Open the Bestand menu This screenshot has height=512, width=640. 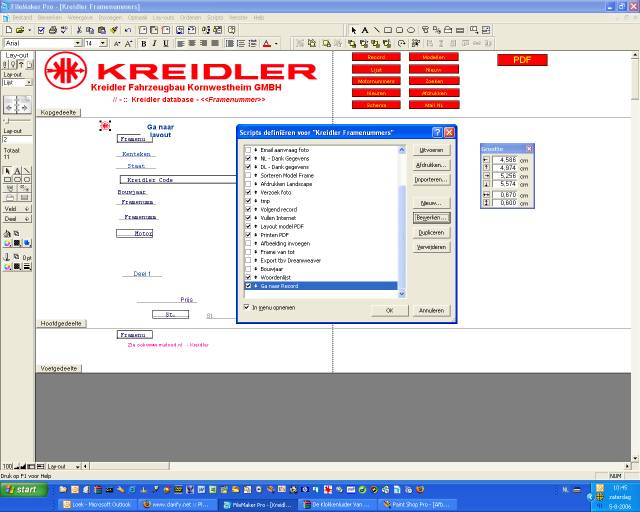pos(22,18)
